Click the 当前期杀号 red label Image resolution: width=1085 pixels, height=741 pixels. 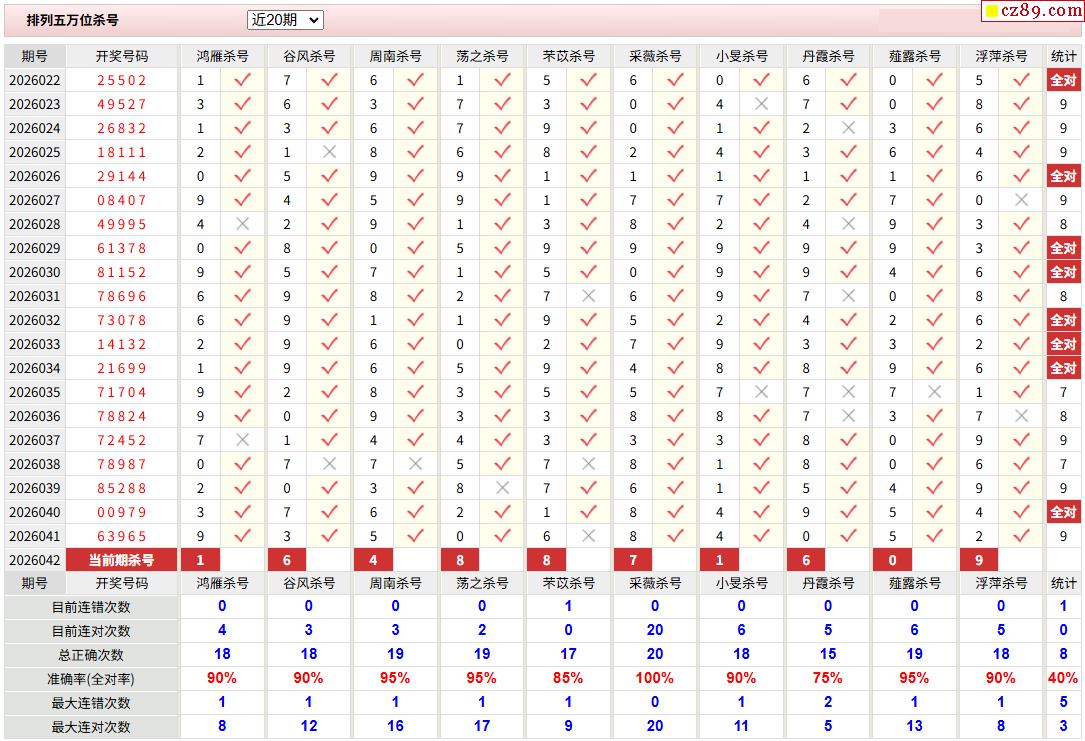(x=122, y=560)
